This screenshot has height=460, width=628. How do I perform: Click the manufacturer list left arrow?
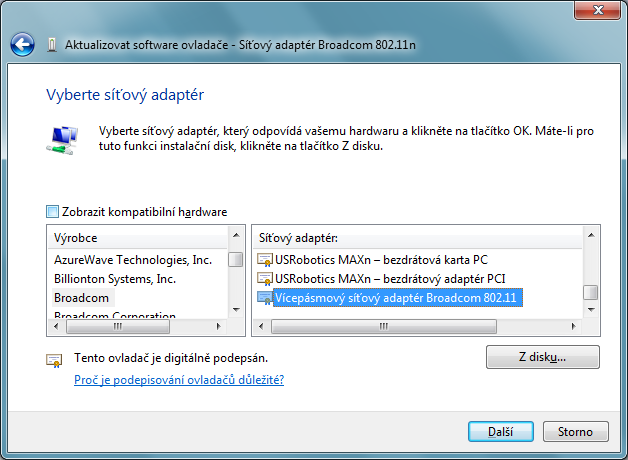pos(56,326)
